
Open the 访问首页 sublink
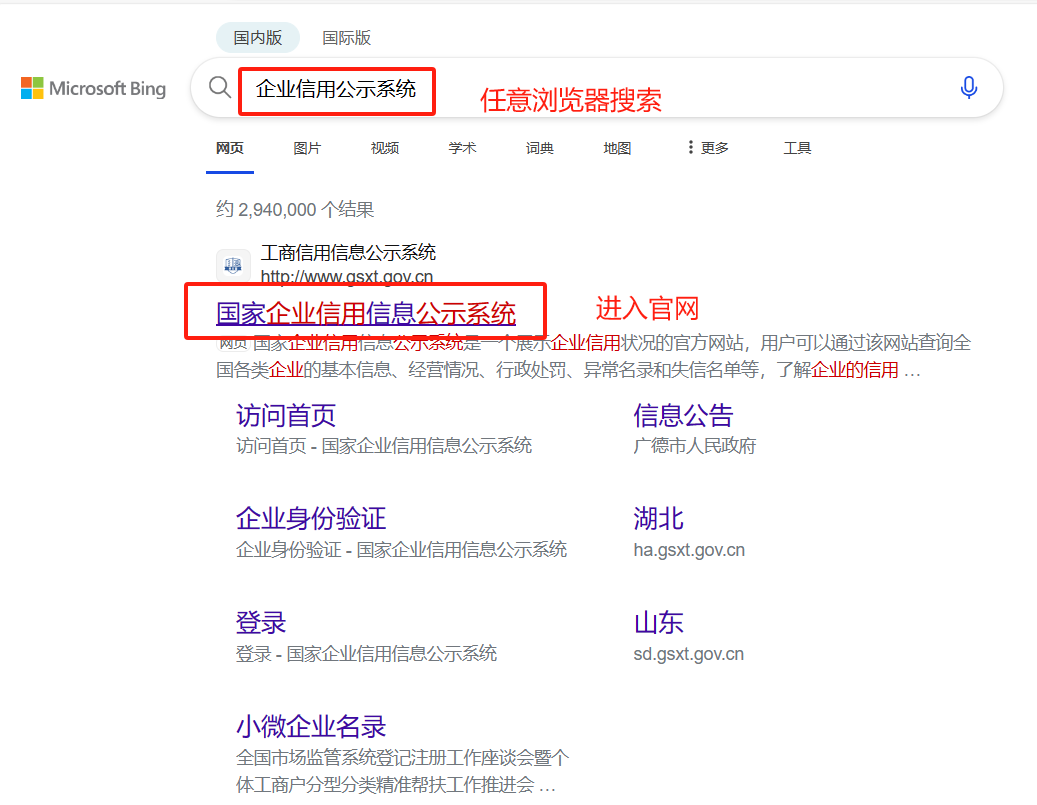click(x=286, y=415)
